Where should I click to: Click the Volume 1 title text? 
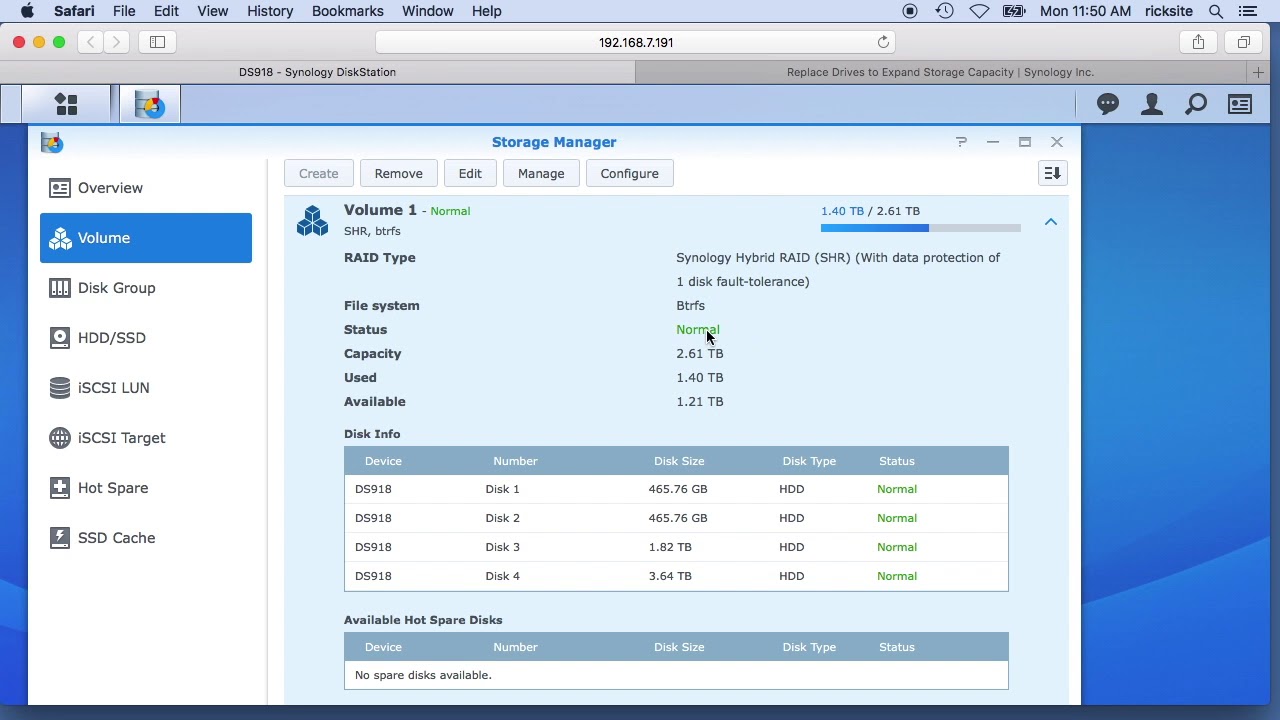(x=380, y=210)
